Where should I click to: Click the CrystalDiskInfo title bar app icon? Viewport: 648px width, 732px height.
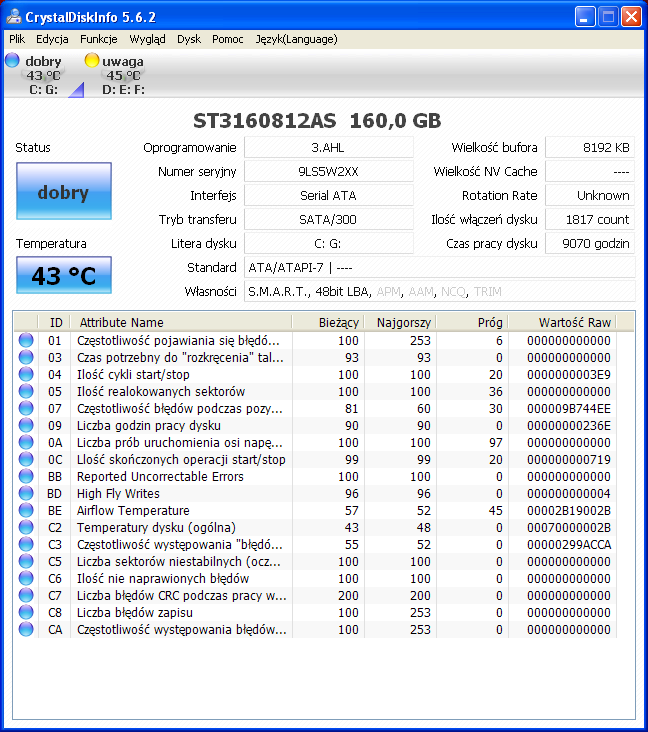[x=14, y=17]
